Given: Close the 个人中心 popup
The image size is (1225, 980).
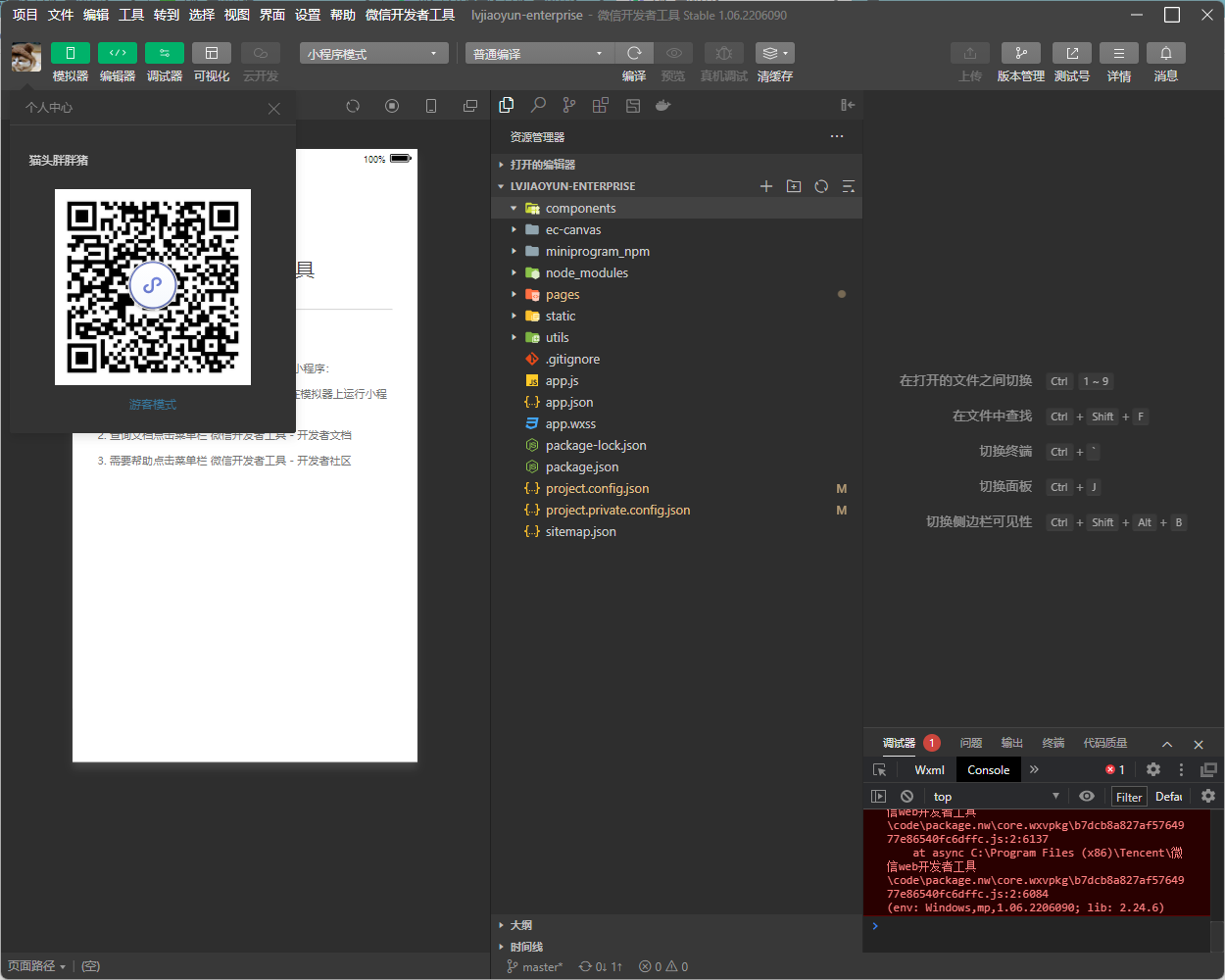Looking at the screenshot, I should point(274,108).
